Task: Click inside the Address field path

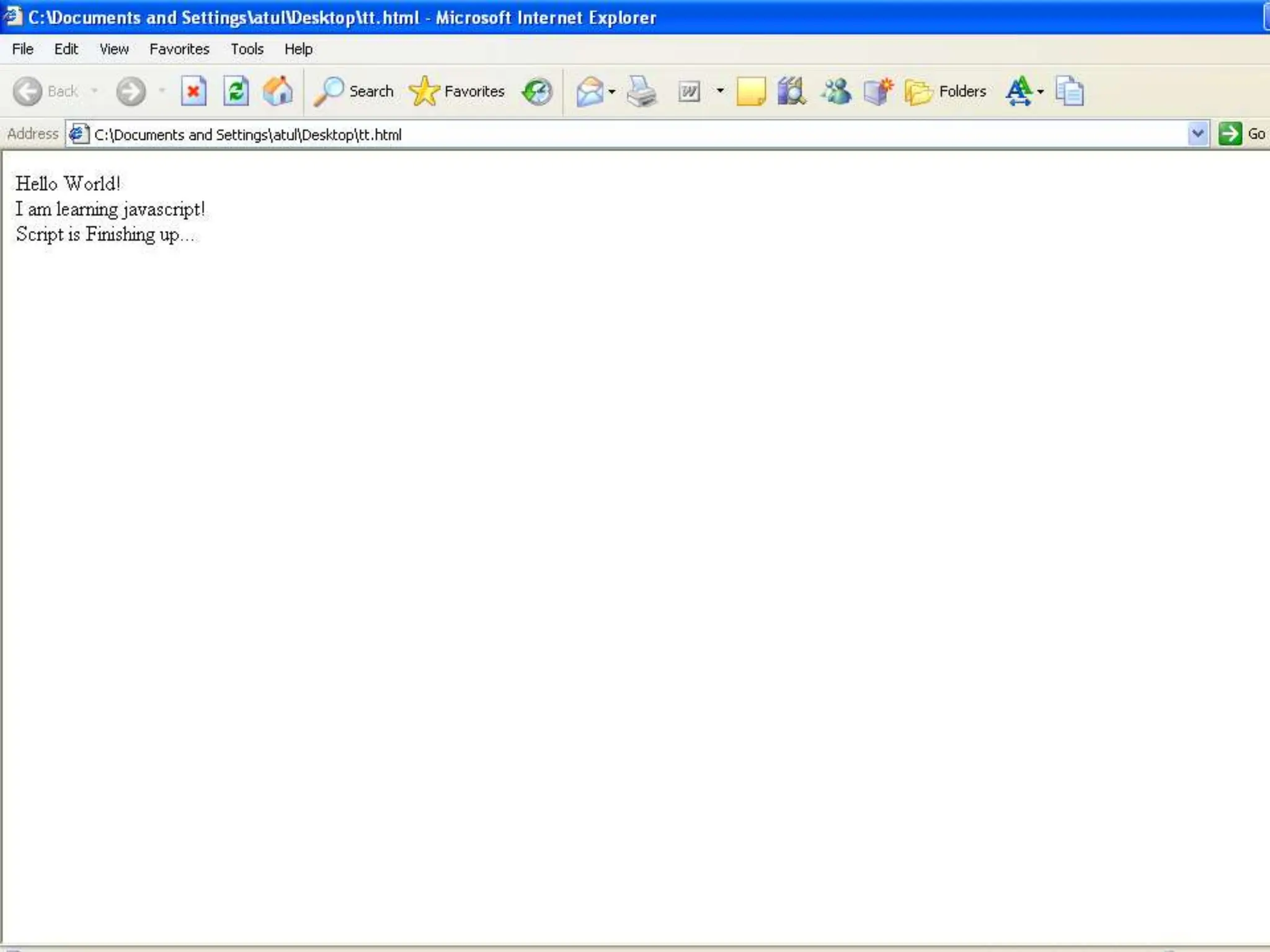Action: click(248, 134)
